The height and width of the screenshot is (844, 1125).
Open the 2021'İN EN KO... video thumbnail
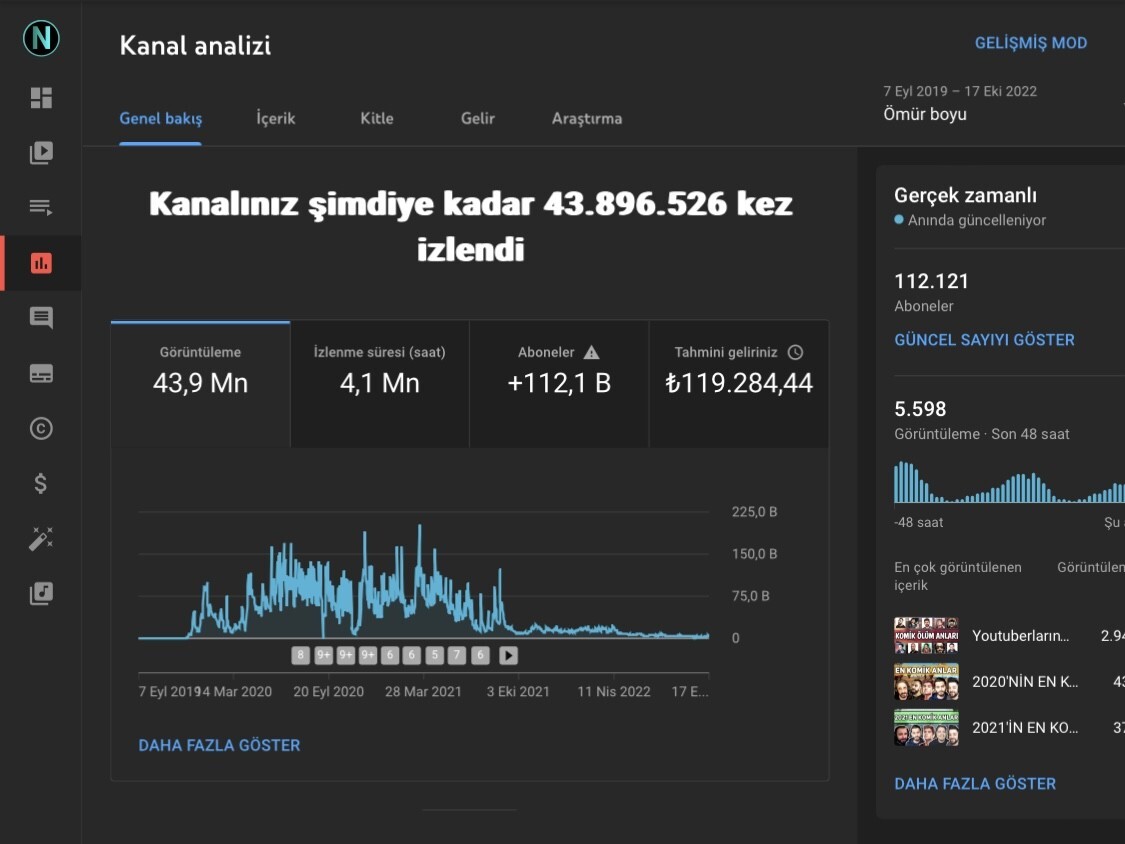[x=926, y=727]
